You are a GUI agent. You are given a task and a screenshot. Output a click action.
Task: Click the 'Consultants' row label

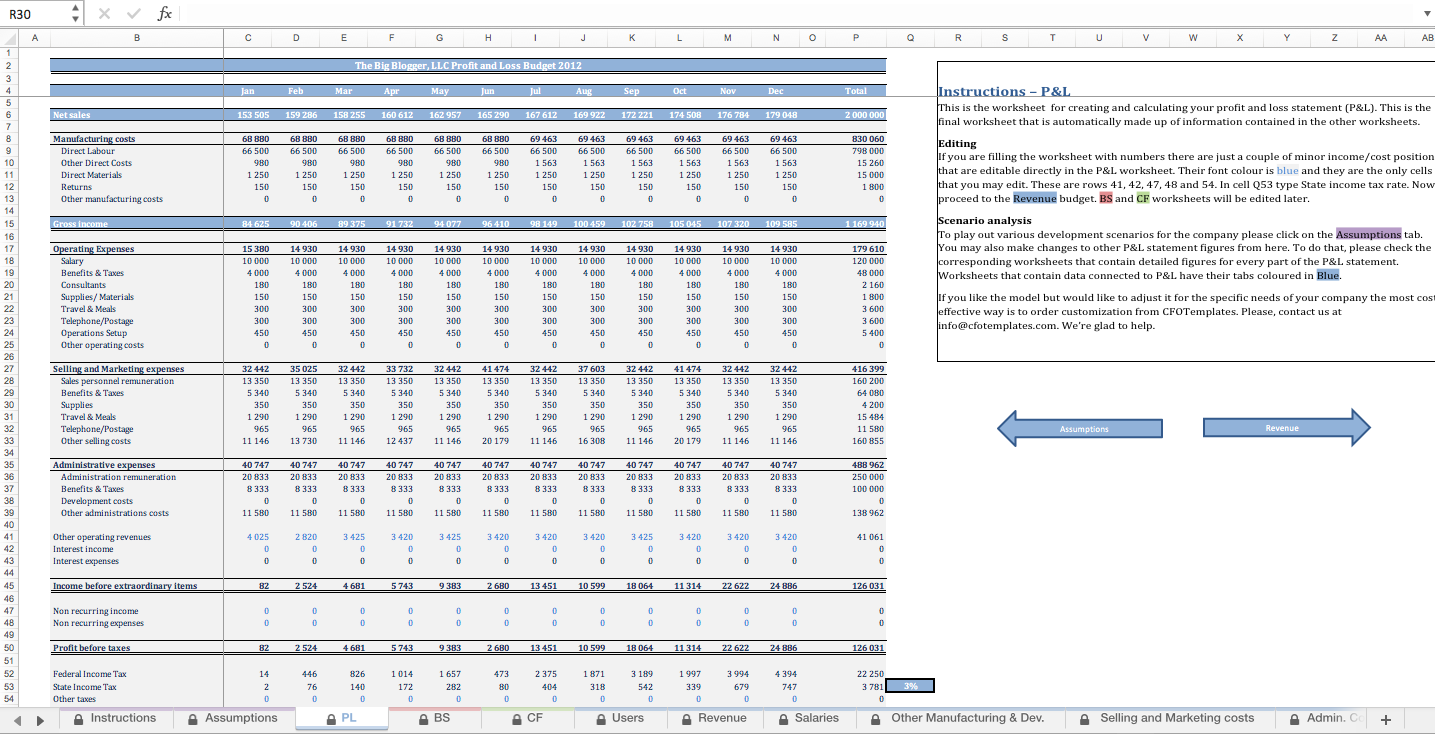pos(83,285)
